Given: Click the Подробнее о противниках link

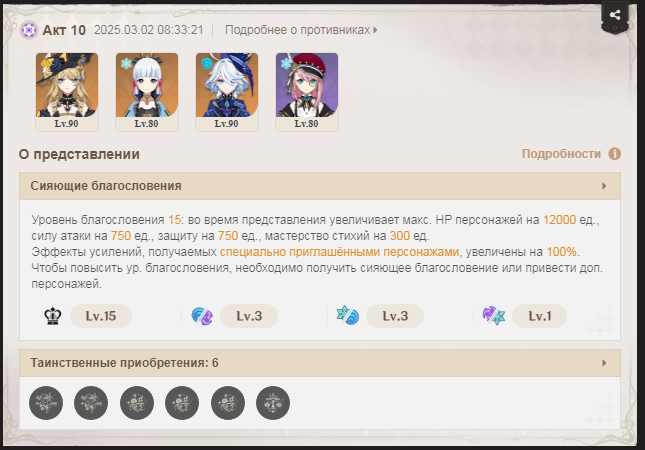Looking at the screenshot, I should [x=297, y=30].
